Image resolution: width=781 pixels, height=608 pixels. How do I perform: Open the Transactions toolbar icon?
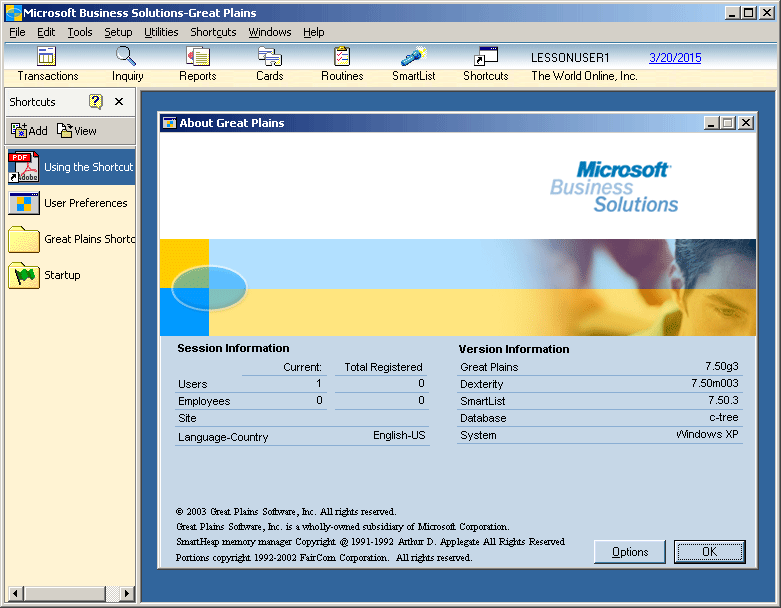pos(46,56)
